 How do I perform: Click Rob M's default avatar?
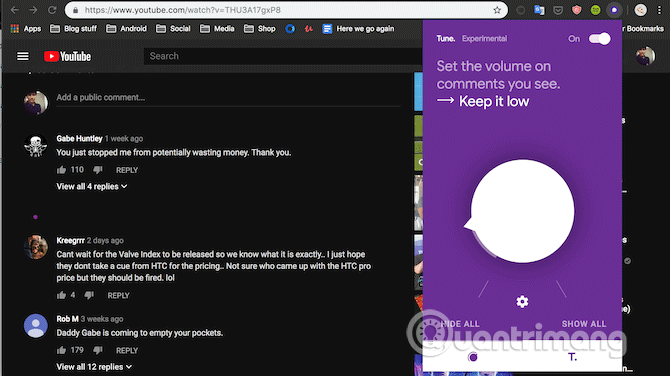pyautogui.click(x=35, y=326)
